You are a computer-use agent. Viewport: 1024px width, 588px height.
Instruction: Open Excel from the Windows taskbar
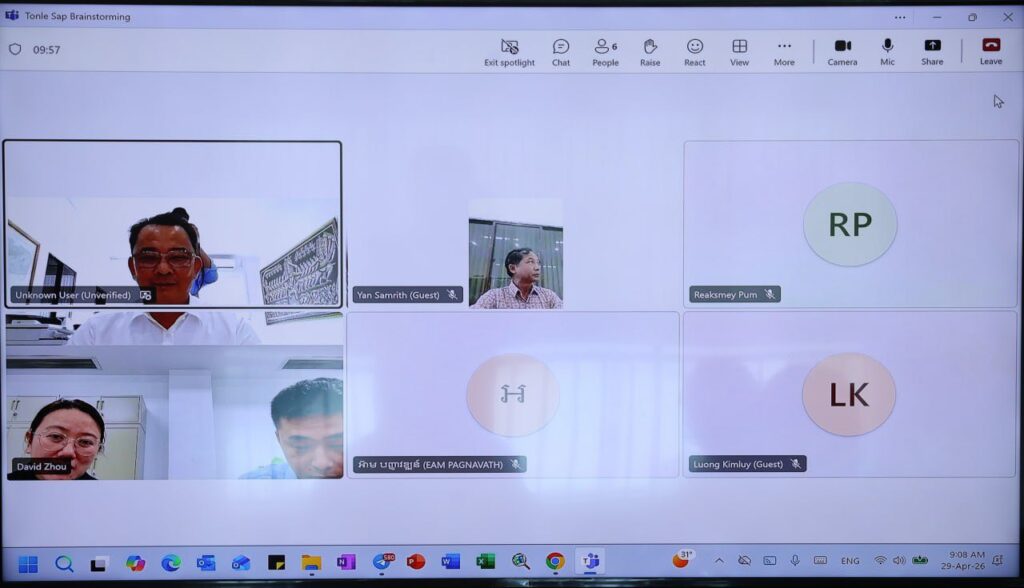(485, 562)
